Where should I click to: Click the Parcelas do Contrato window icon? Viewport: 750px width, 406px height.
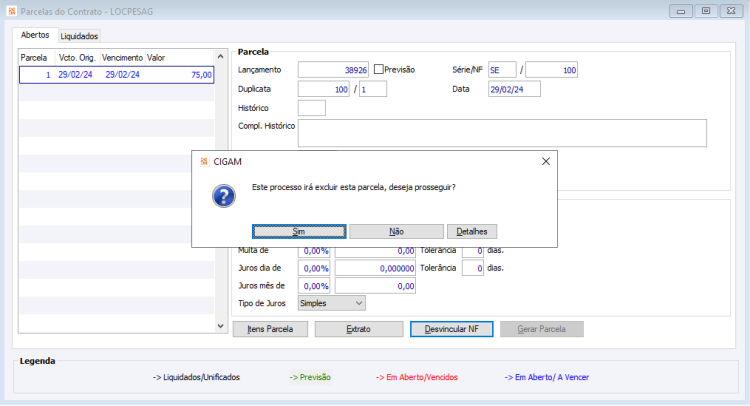tap(12, 11)
